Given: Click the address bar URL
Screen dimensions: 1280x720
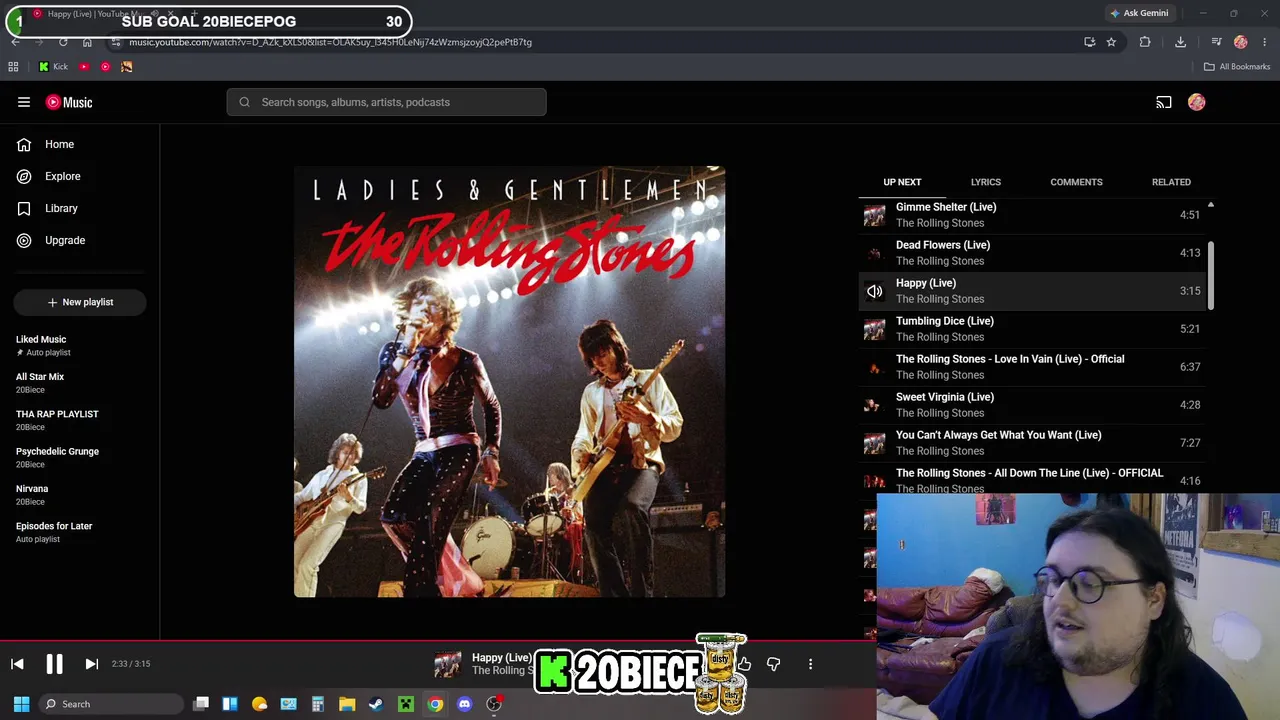Looking at the screenshot, I should pyautogui.click(x=330, y=42).
